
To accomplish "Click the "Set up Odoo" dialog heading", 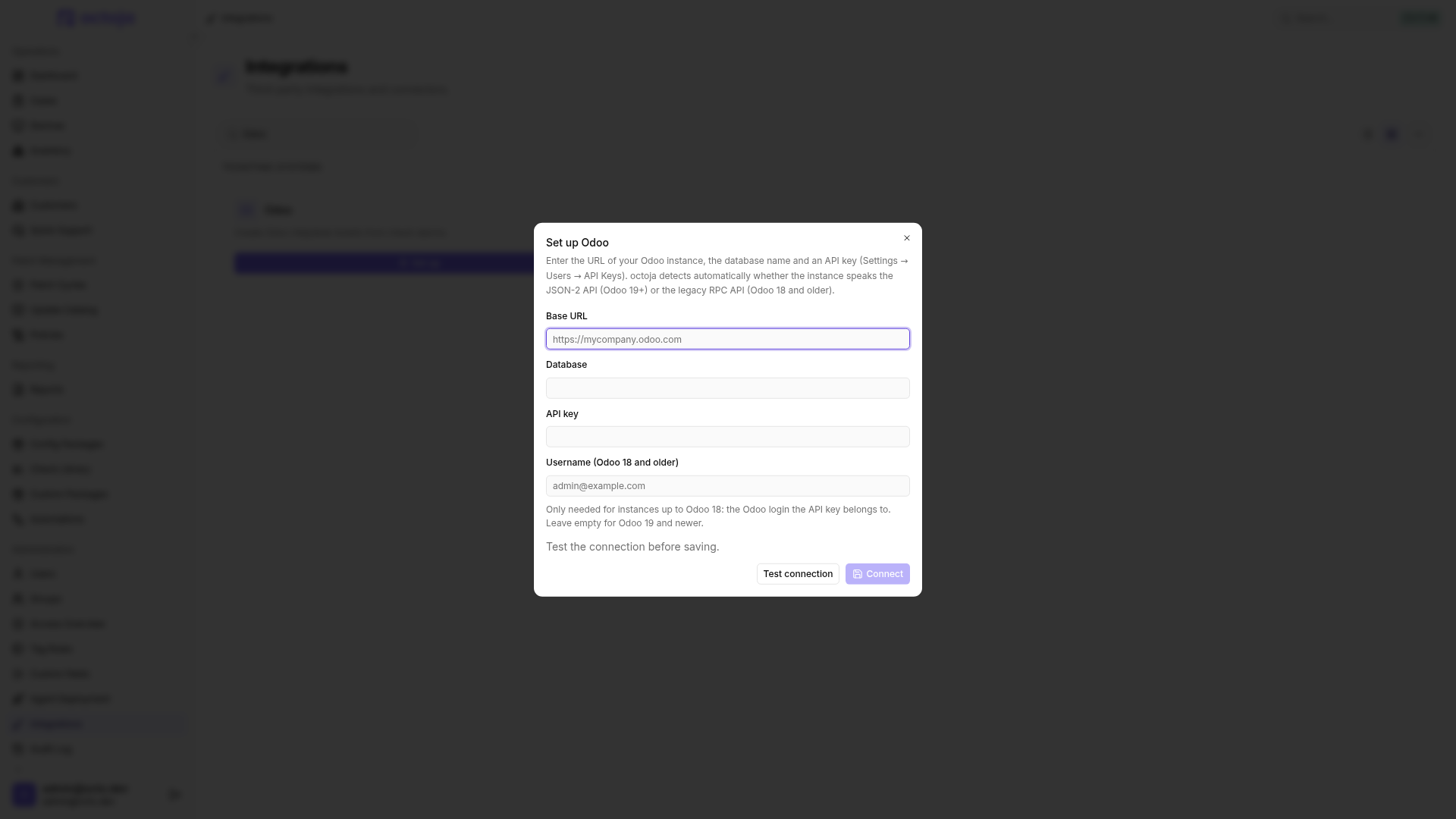I will [577, 243].
